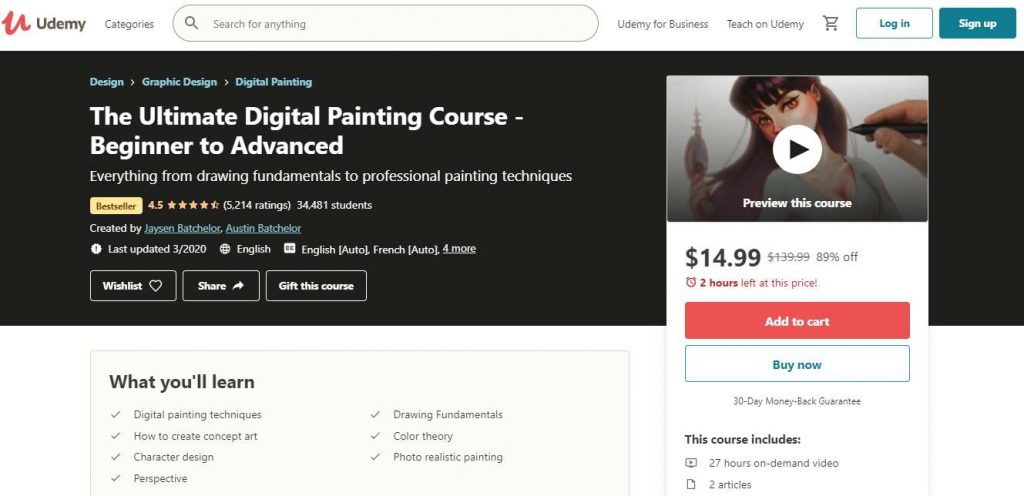This screenshot has height=496, width=1024.
Task: Open the Design breadcrumb
Action: (107, 82)
